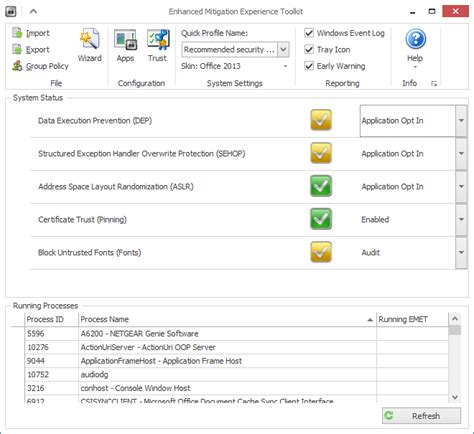474x434 pixels.
Task: Open the Info group dialog launcher
Action: 434,84
